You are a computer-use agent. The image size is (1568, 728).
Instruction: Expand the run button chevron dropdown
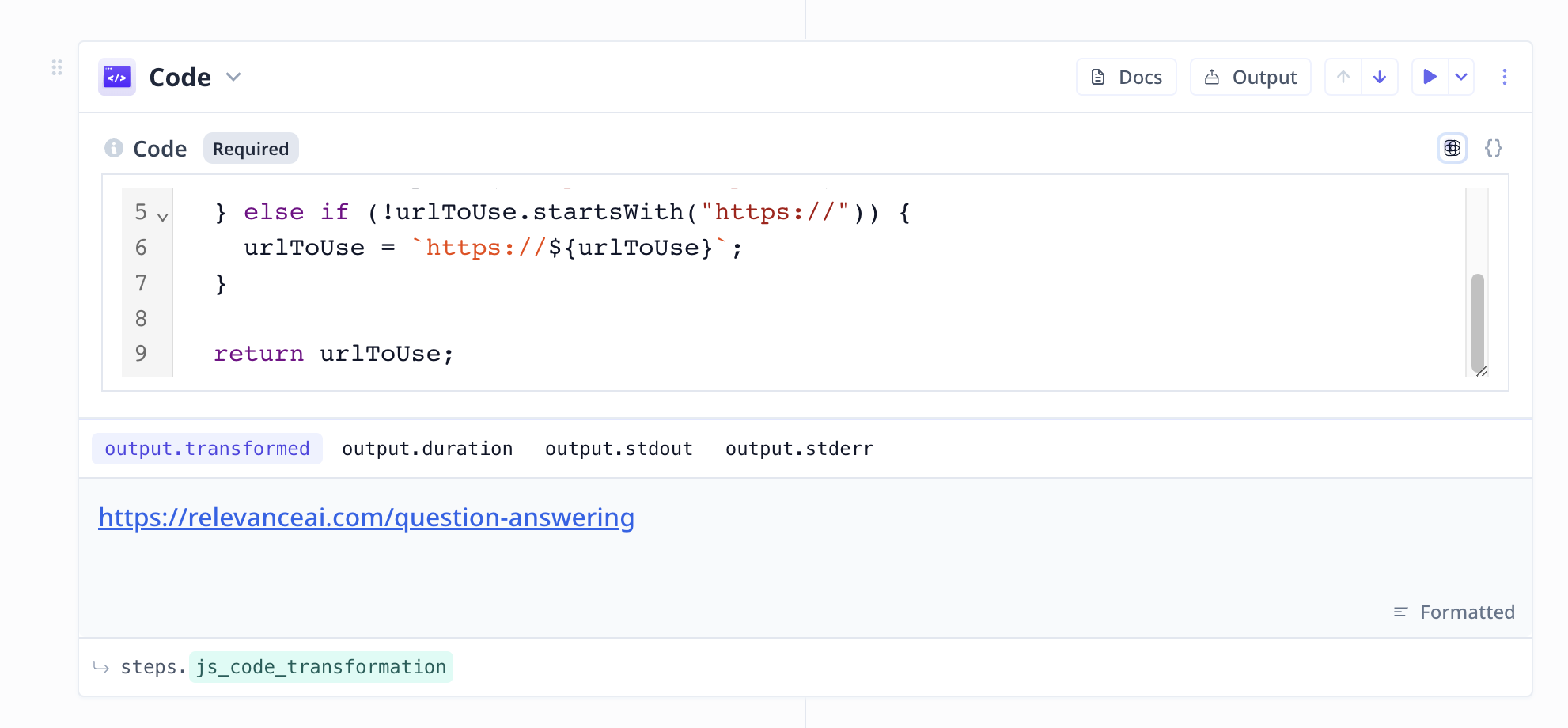click(x=1460, y=77)
